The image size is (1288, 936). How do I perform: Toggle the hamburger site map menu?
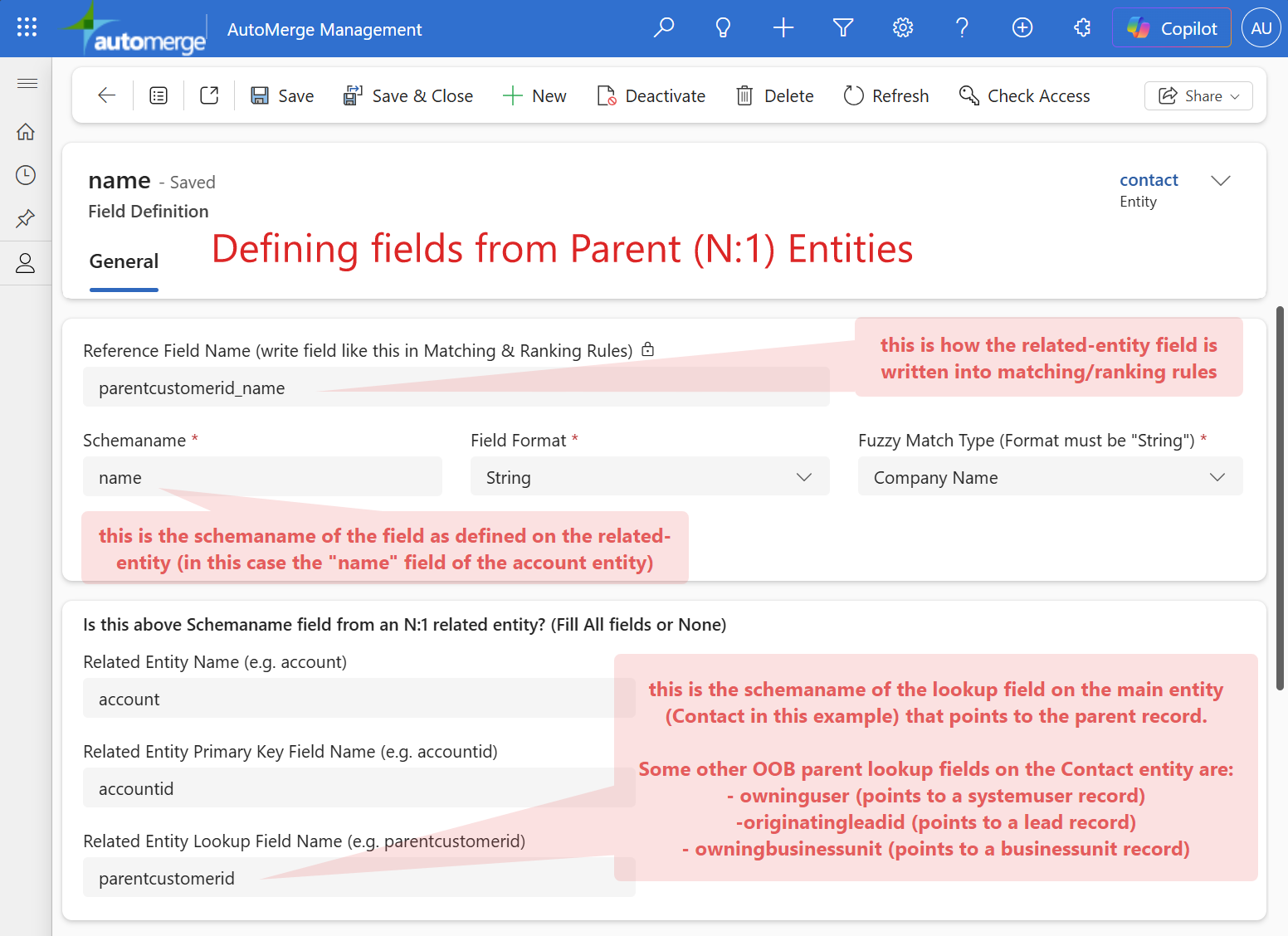(x=27, y=83)
